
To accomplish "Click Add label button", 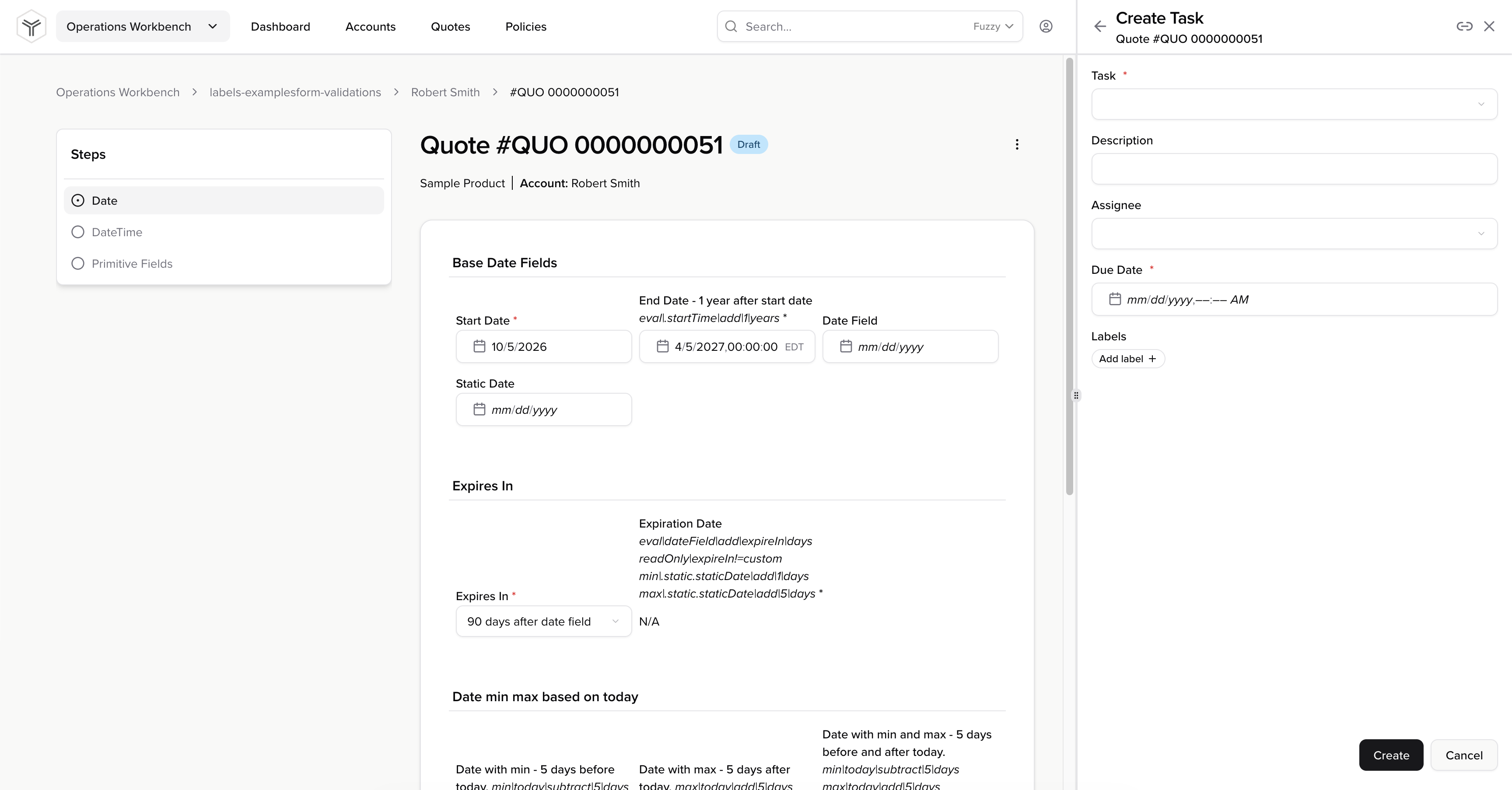I will coord(1127,359).
